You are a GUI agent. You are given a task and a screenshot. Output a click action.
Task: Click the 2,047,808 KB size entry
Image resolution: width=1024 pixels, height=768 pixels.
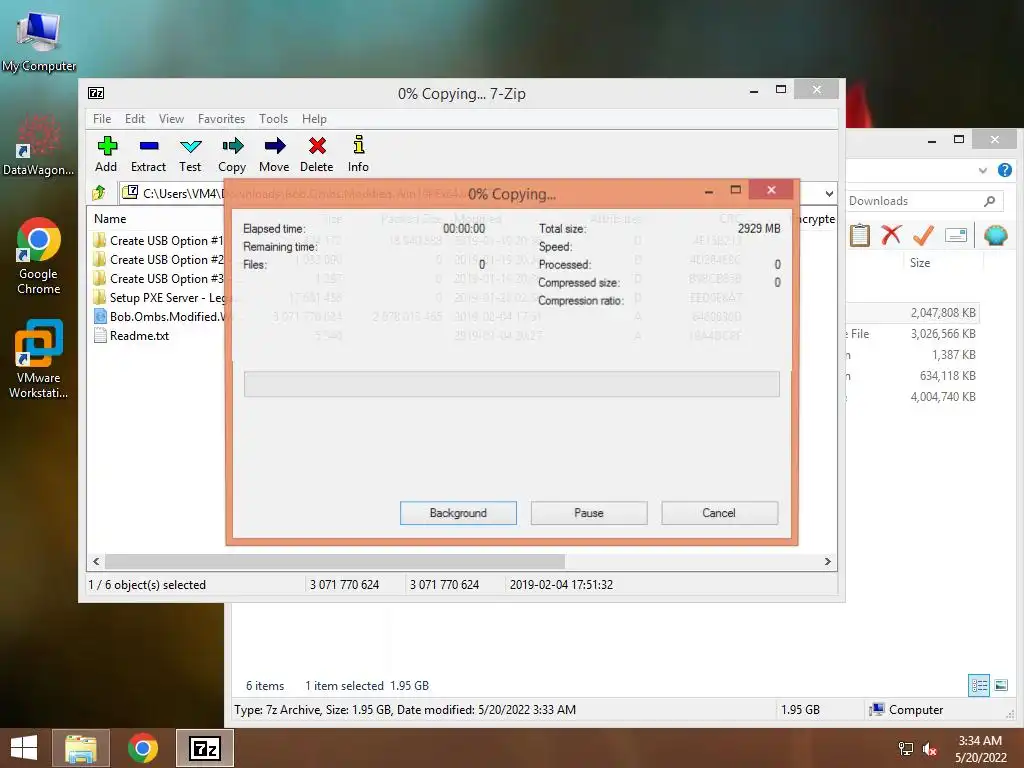(x=943, y=313)
